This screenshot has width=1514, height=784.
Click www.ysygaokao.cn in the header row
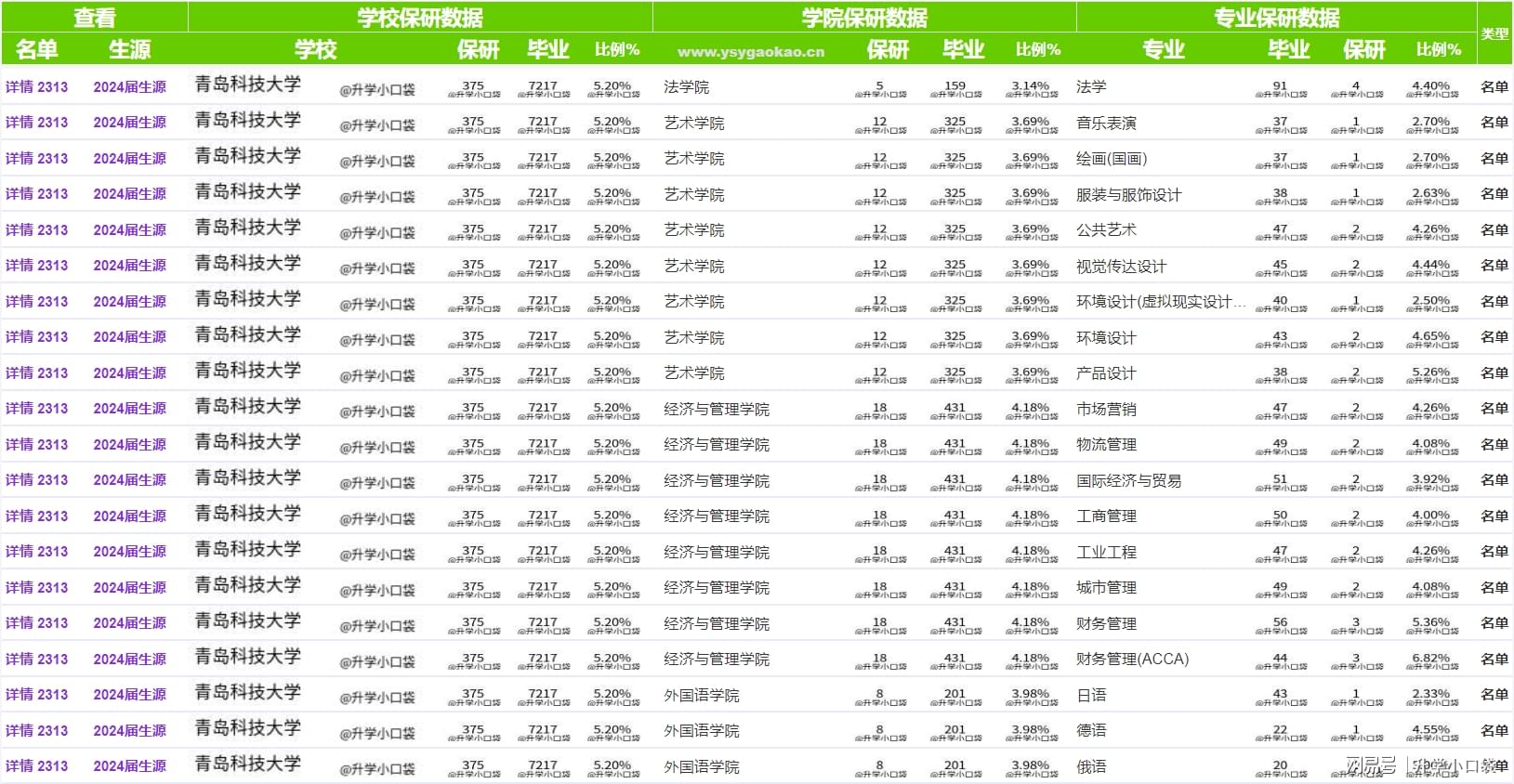pyautogui.click(x=751, y=52)
